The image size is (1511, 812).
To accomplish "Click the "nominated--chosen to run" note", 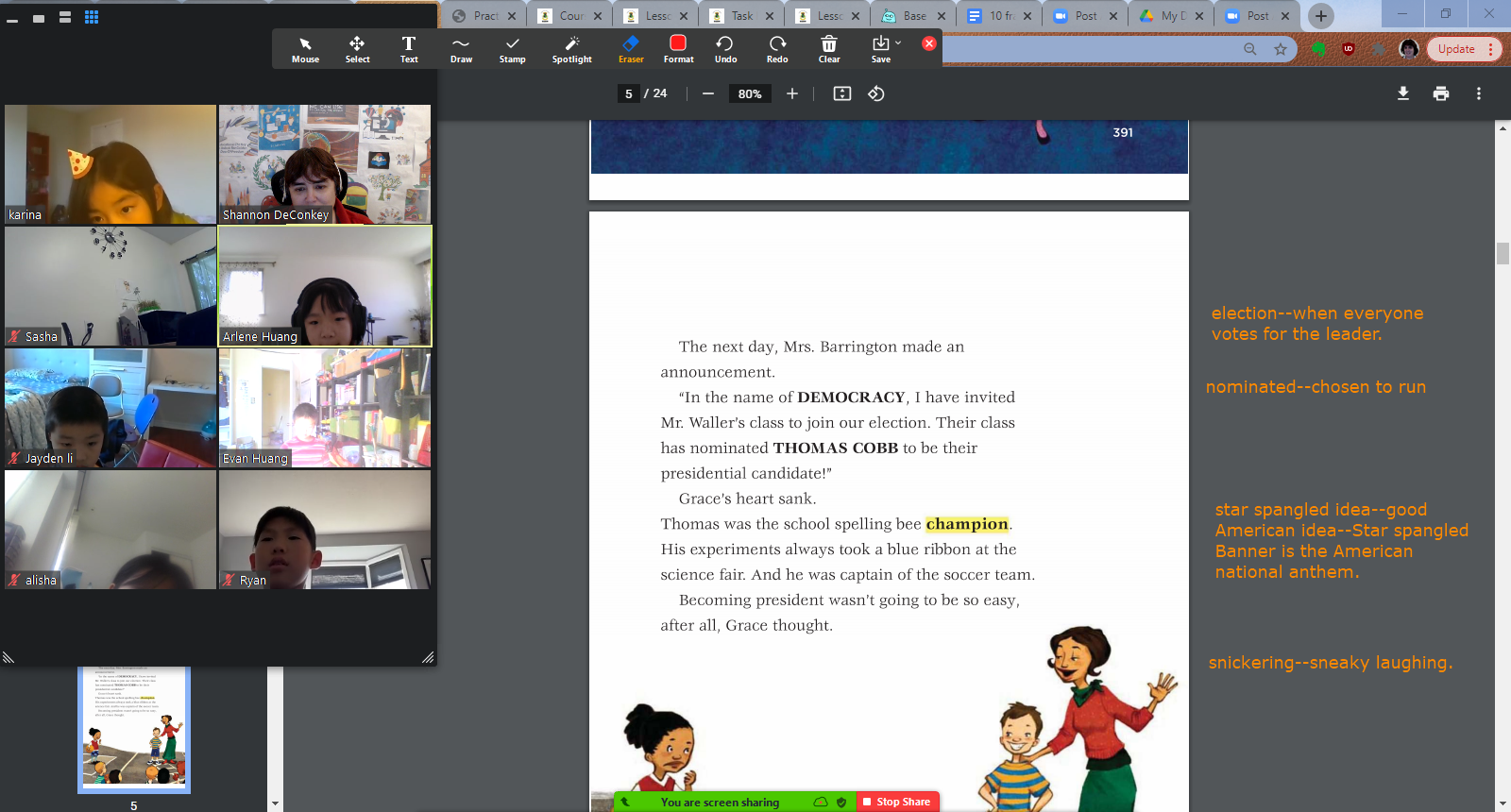I will tap(1316, 387).
